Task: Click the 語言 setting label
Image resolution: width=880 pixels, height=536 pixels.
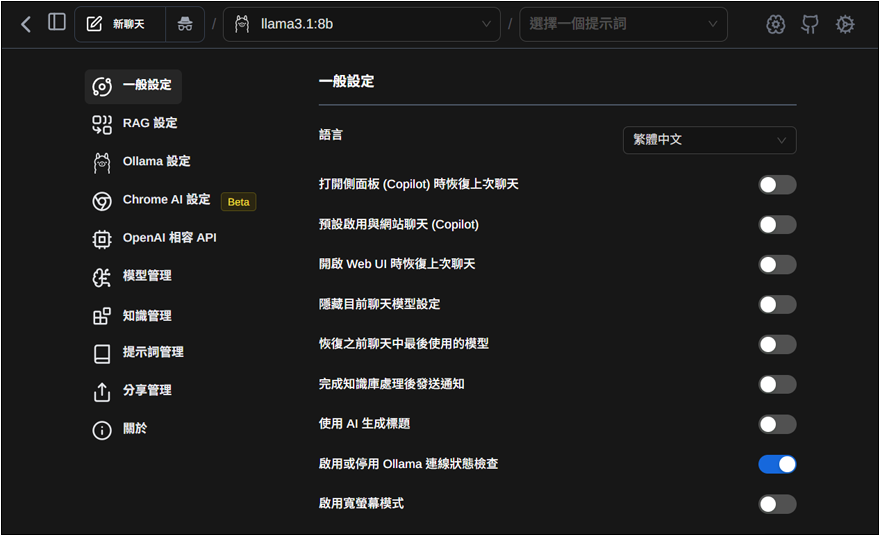Action: tap(331, 135)
